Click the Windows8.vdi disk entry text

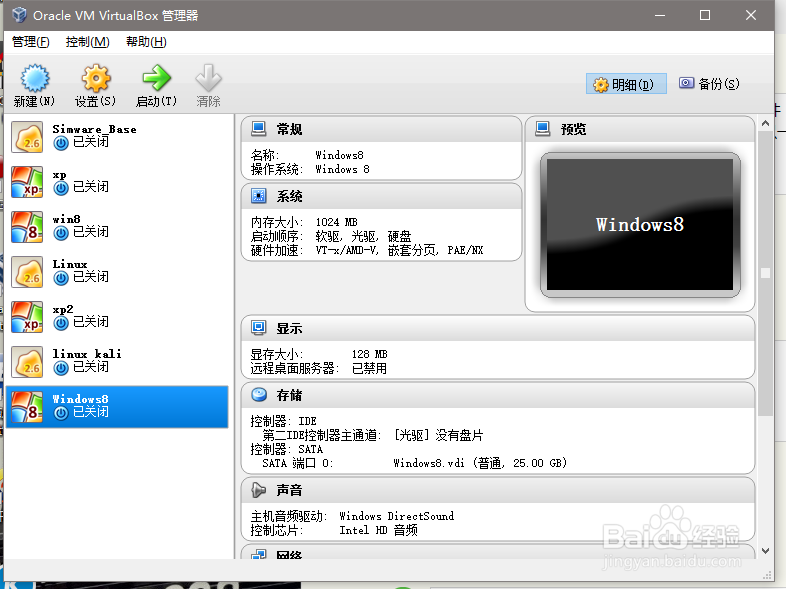(480, 463)
